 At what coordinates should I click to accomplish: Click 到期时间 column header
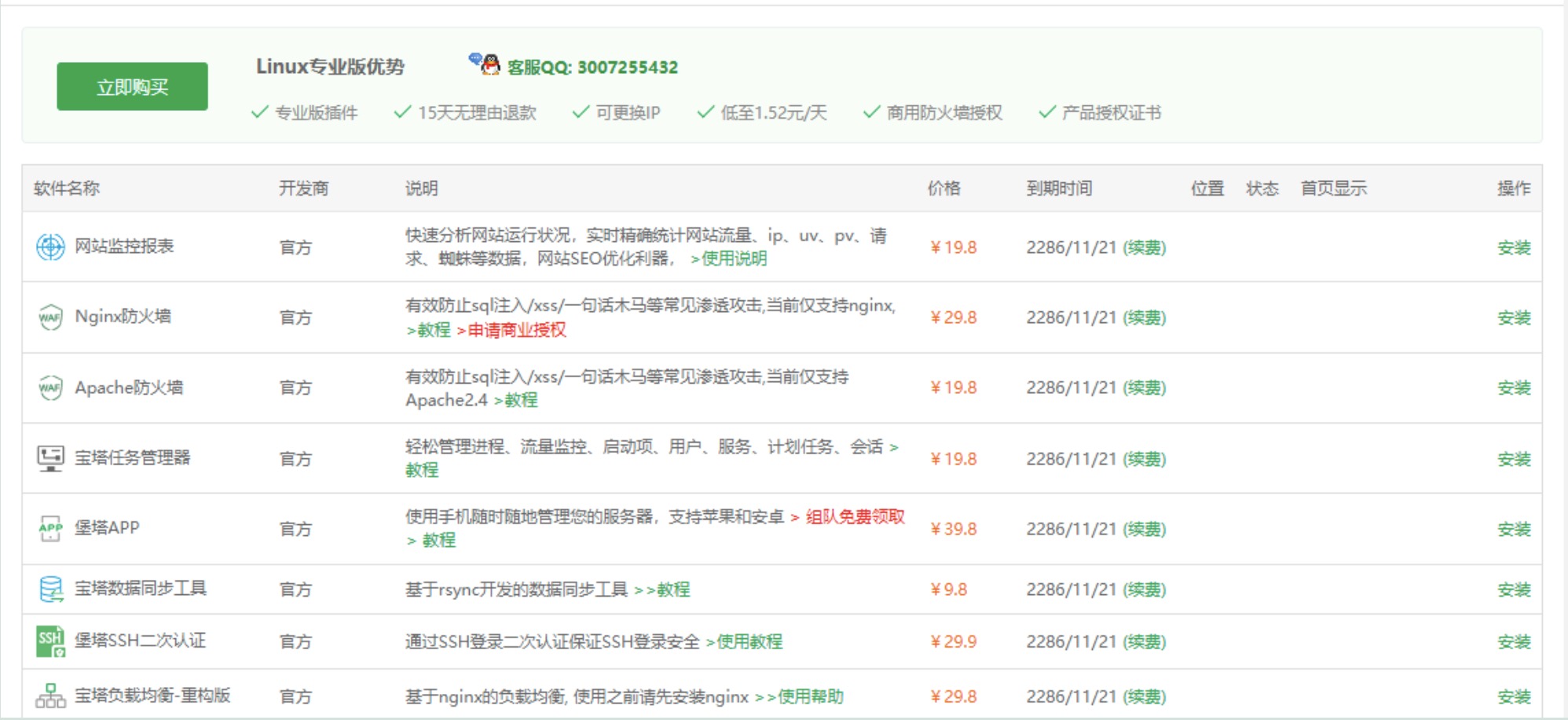click(x=1059, y=189)
